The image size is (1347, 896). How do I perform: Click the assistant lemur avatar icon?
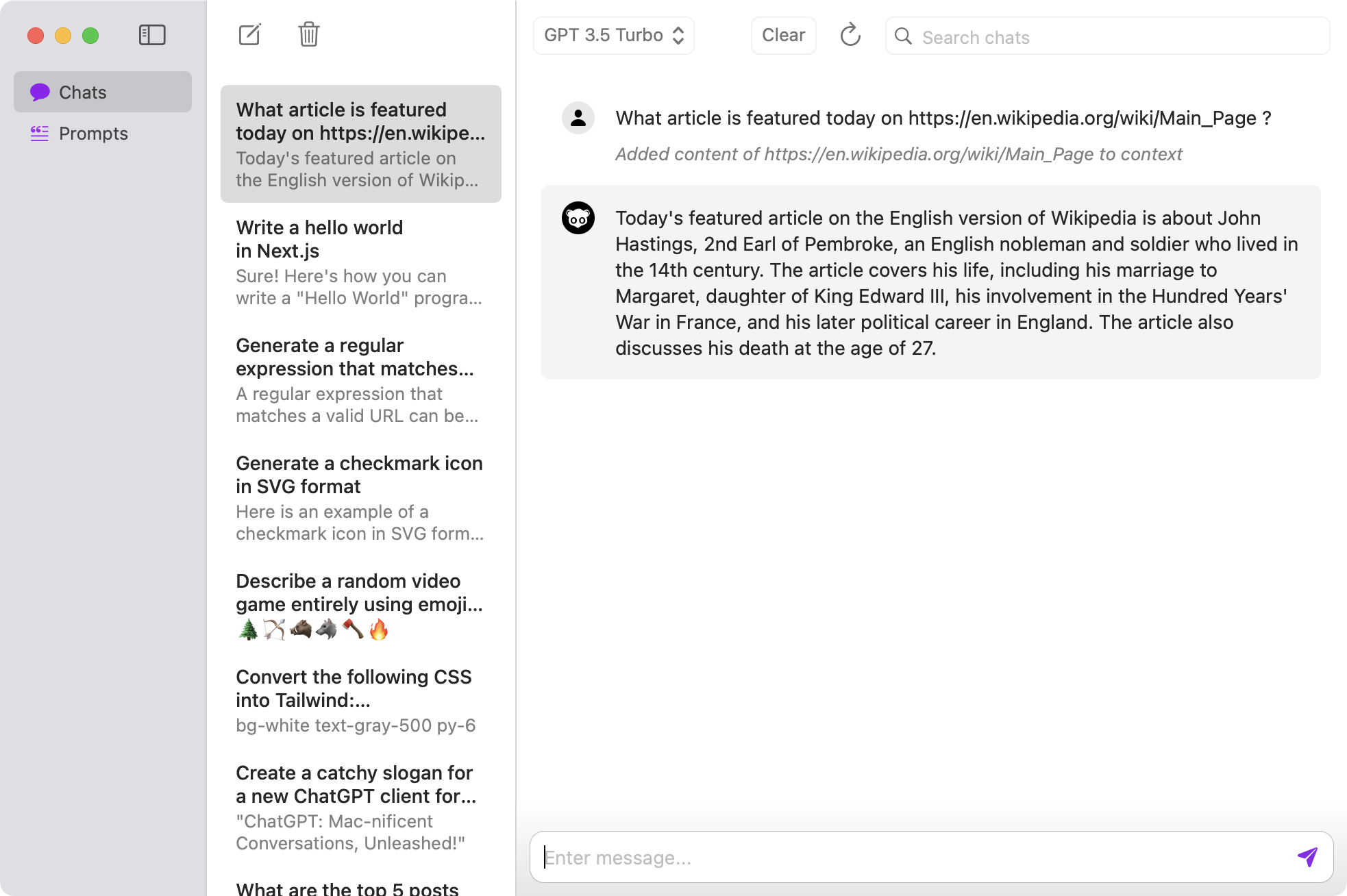578,219
